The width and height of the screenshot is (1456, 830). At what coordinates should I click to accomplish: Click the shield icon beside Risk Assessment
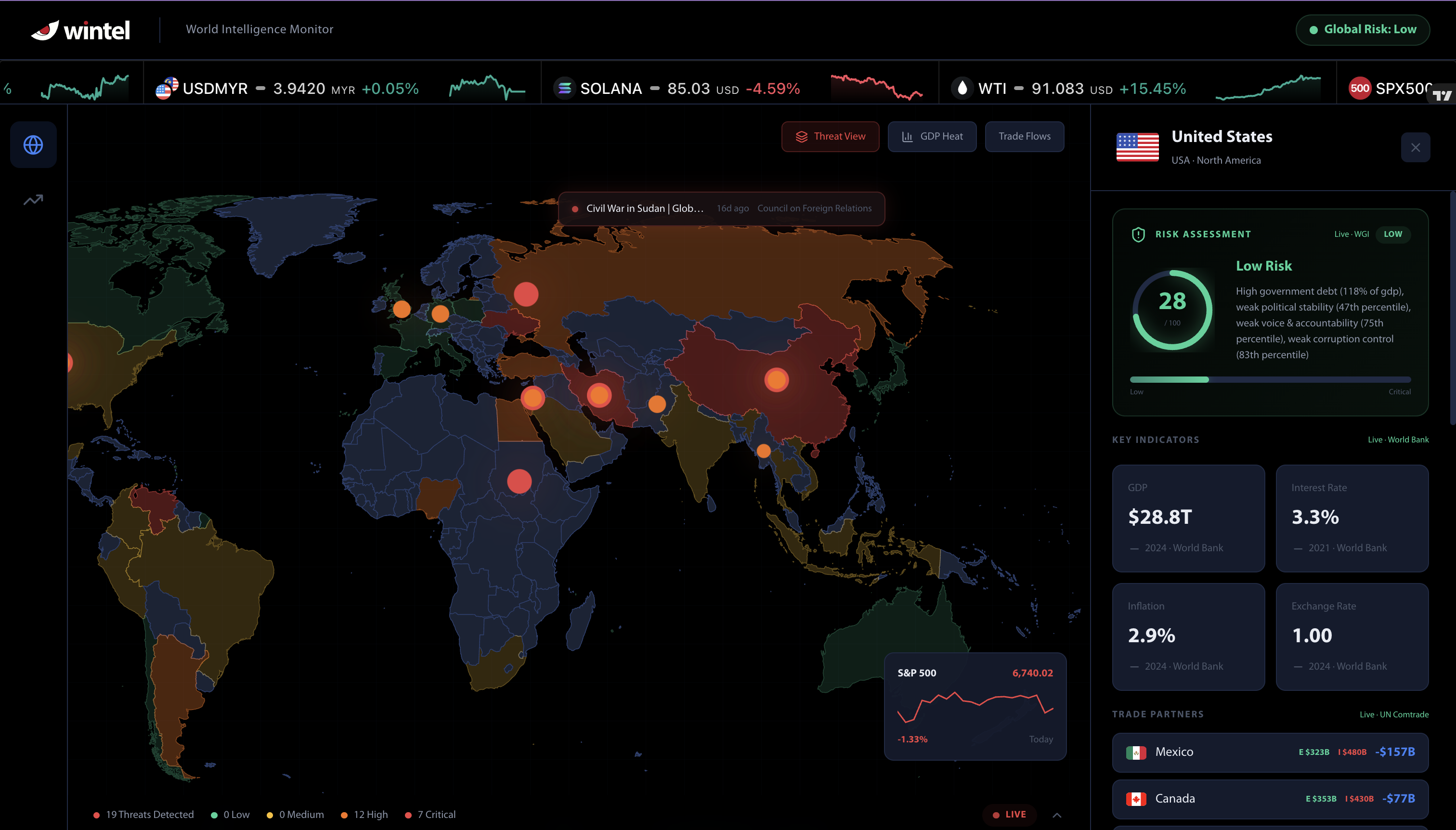click(x=1138, y=233)
